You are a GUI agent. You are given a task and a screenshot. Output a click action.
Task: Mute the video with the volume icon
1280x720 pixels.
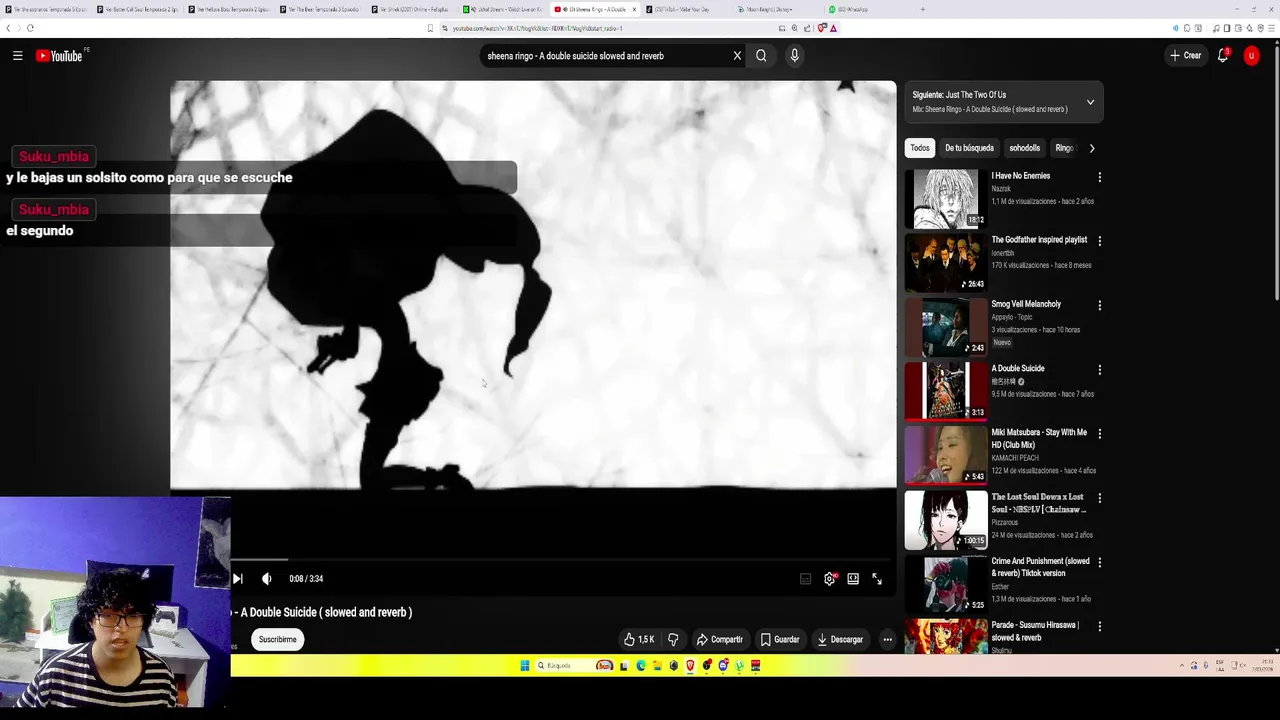click(267, 578)
